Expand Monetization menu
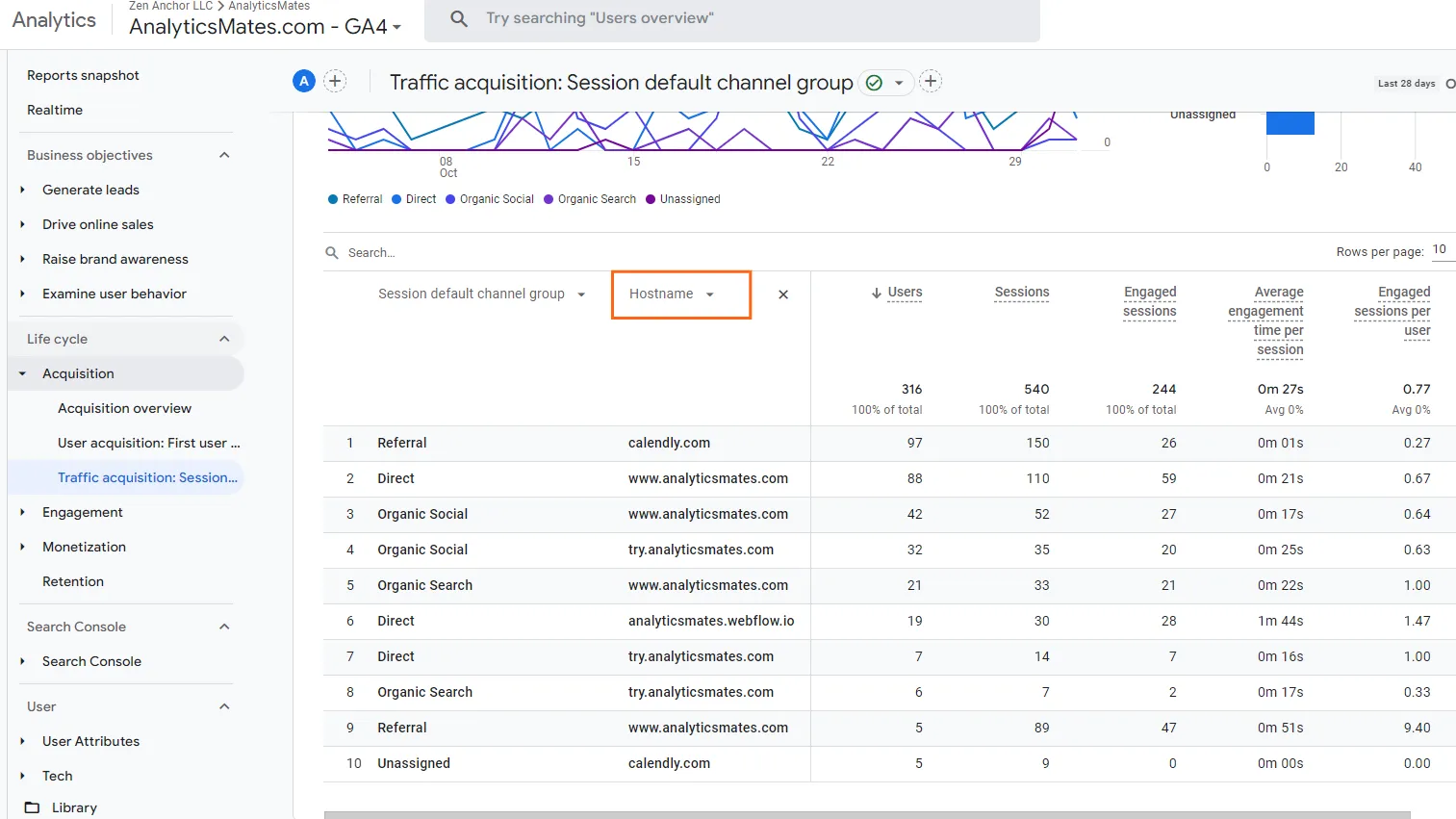Screen dimensions: 1456x819 pos(22,547)
